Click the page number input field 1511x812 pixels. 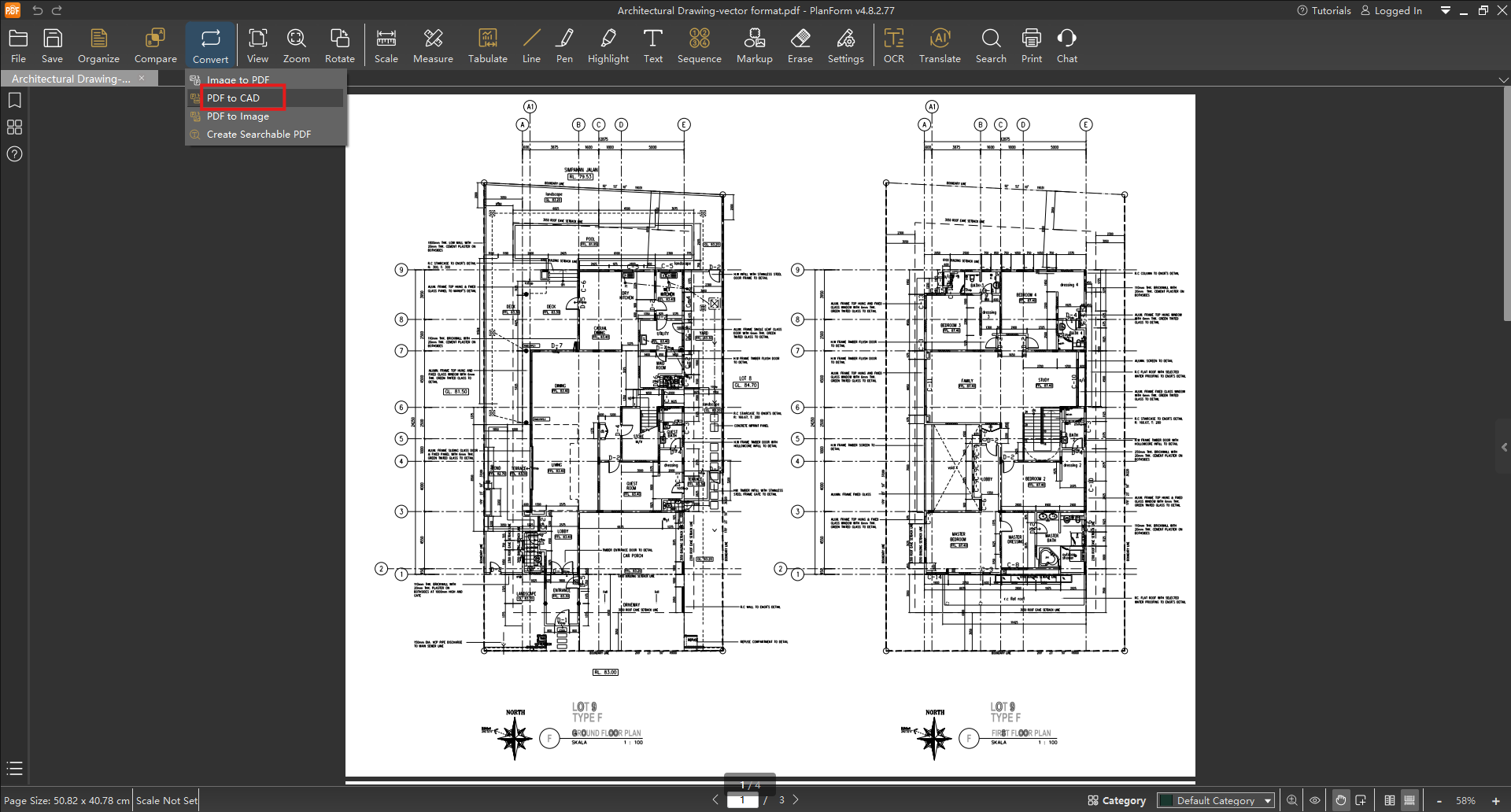click(742, 800)
